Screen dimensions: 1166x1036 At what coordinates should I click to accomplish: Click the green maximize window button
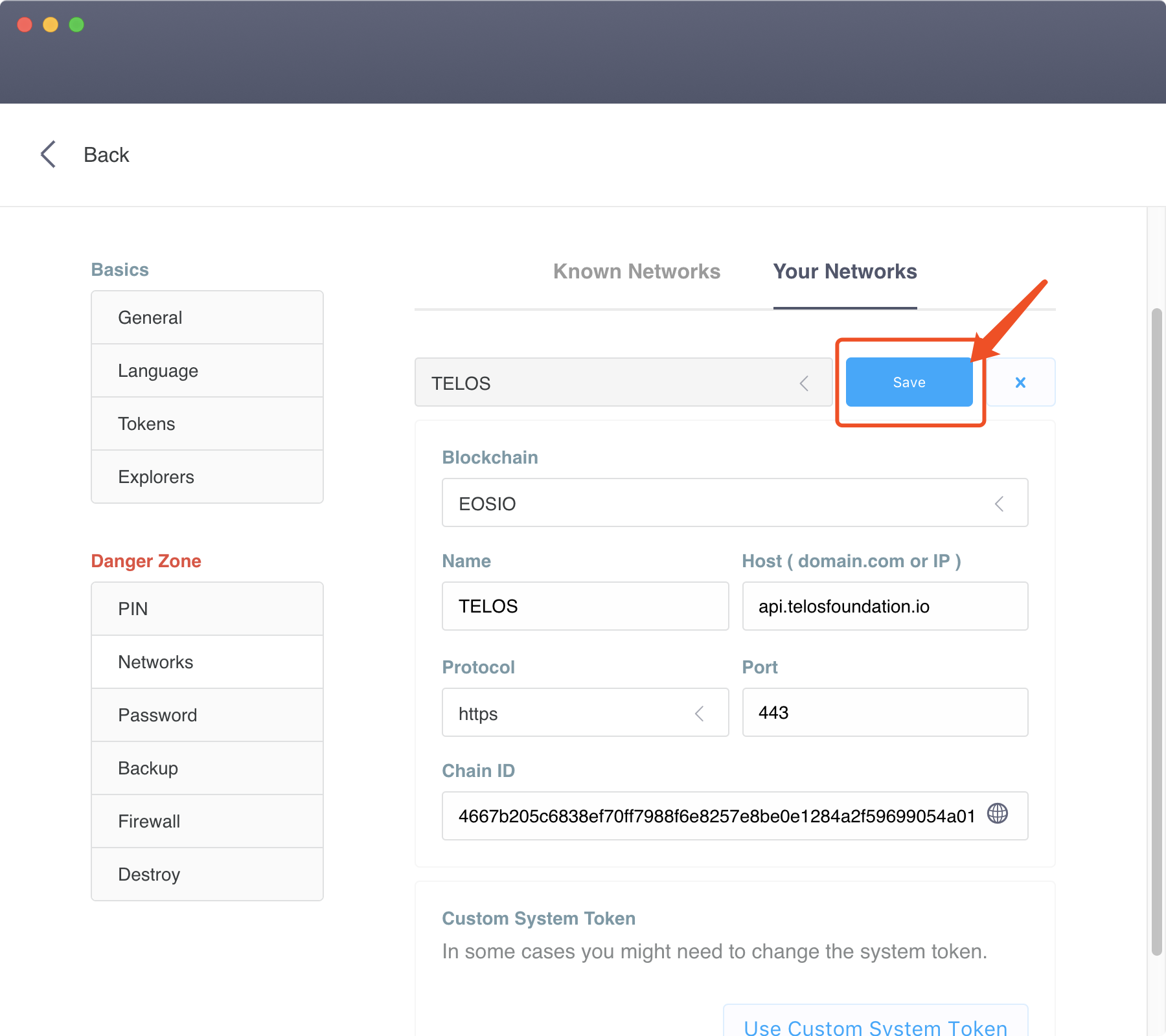click(x=76, y=25)
